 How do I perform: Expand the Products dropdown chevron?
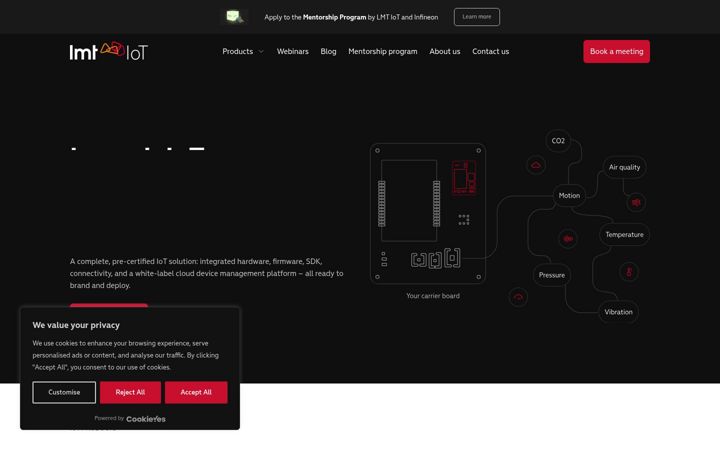click(x=261, y=51)
